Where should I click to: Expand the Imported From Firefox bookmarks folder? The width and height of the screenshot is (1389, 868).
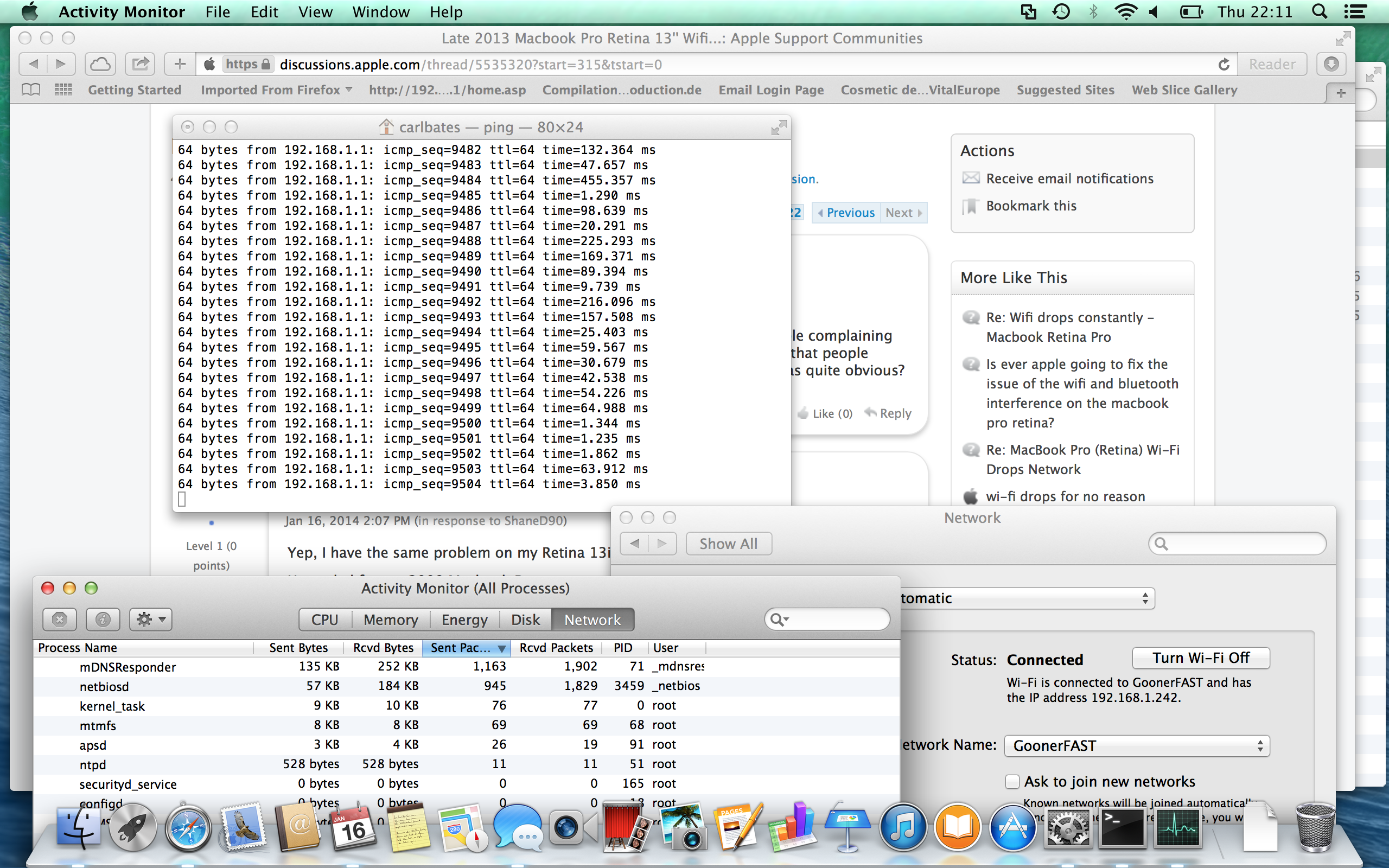pos(276,90)
